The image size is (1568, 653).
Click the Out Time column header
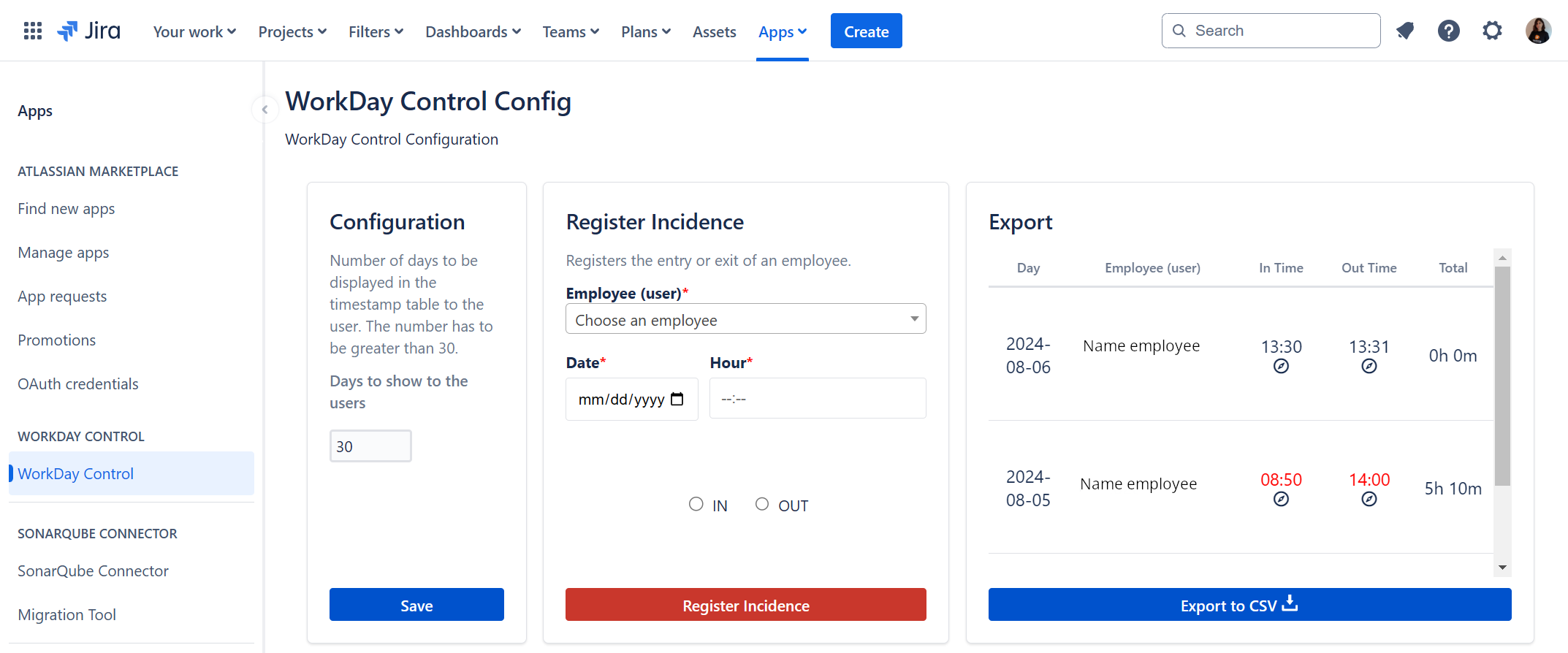tap(1369, 268)
